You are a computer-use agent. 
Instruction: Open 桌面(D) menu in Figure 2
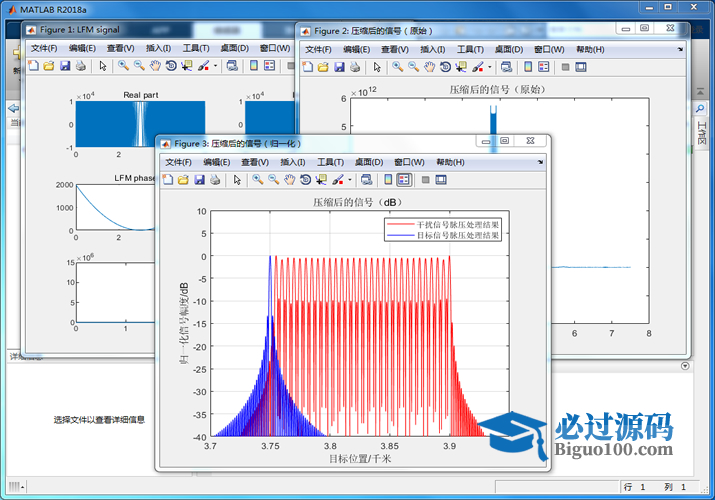pyautogui.click(x=509, y=49)
